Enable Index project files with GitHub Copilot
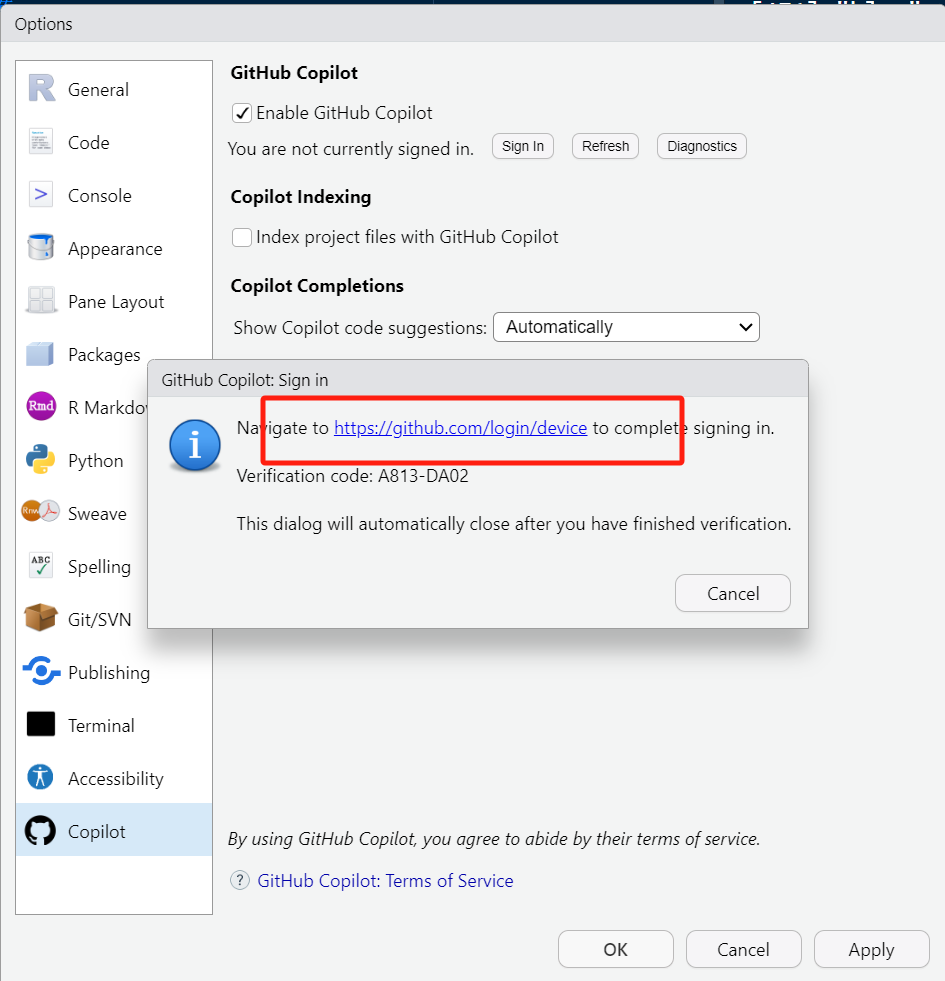 (241, 237)
